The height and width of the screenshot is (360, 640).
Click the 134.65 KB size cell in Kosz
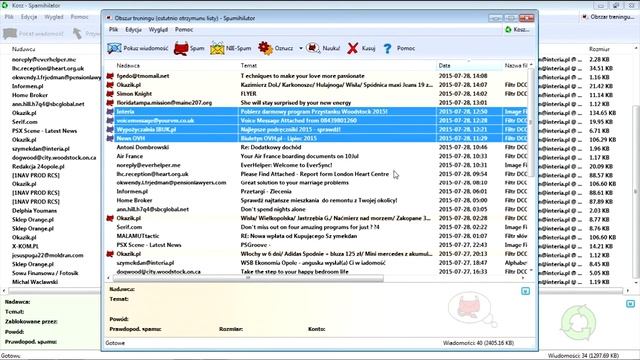(x=602, y=113)
